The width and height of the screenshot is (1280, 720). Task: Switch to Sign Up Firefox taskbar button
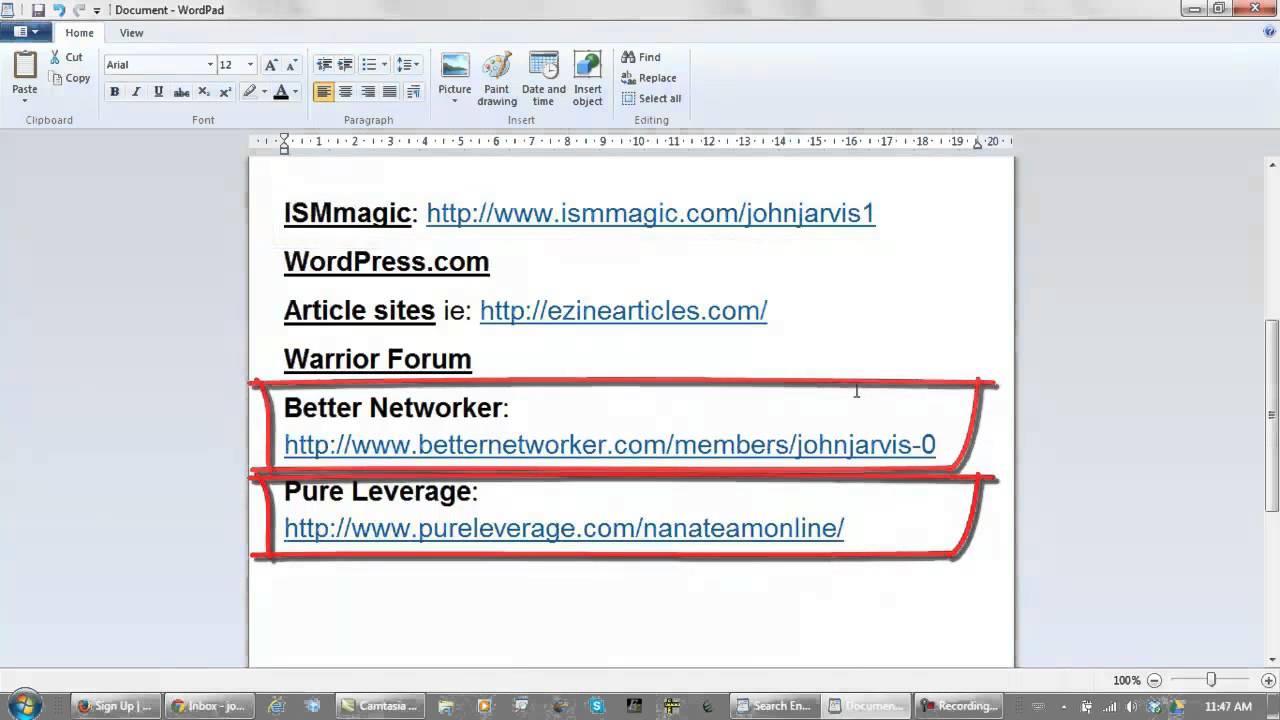(115, 706)
